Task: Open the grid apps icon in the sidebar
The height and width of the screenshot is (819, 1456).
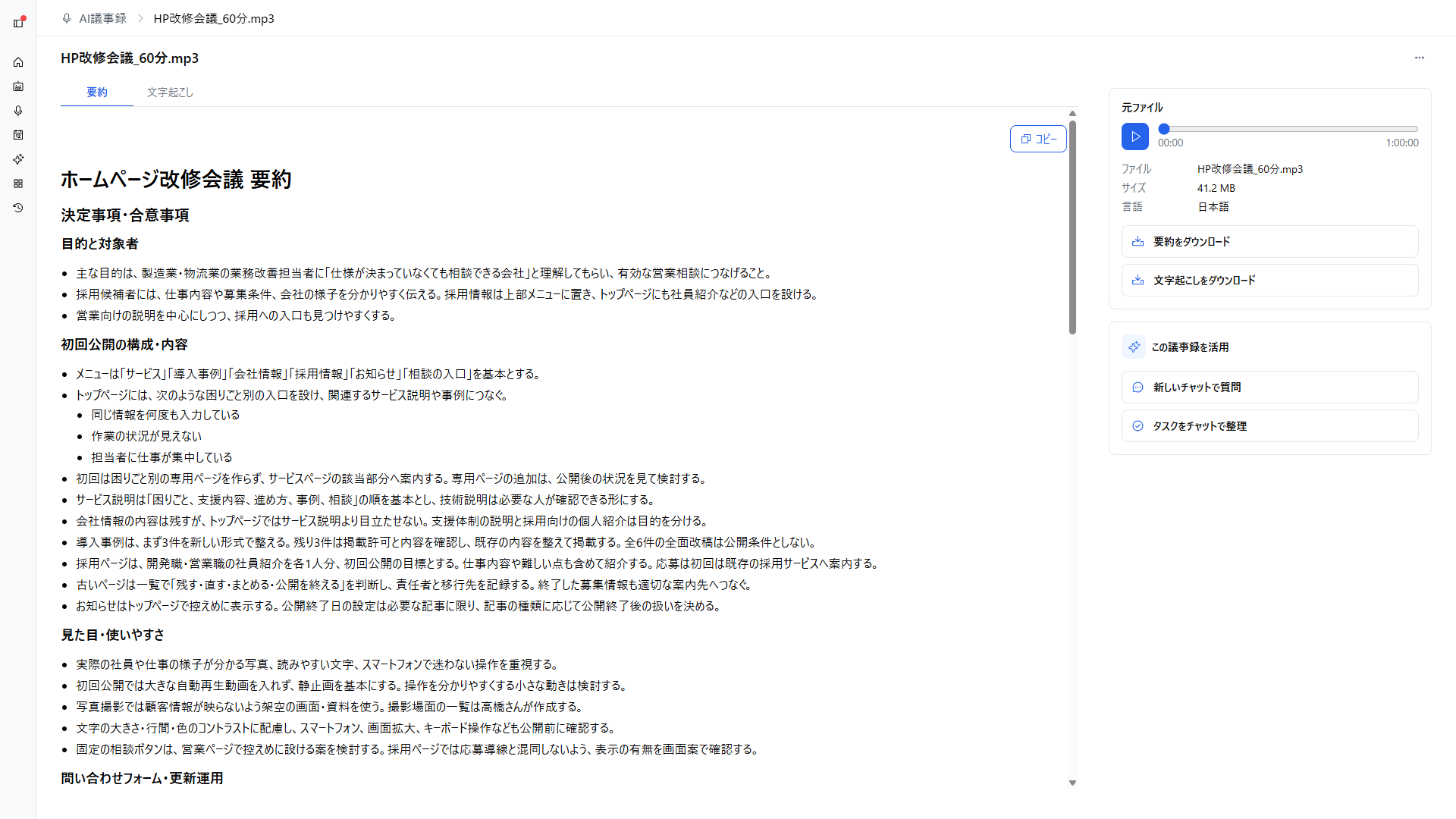Action: [x=18, y=184]
